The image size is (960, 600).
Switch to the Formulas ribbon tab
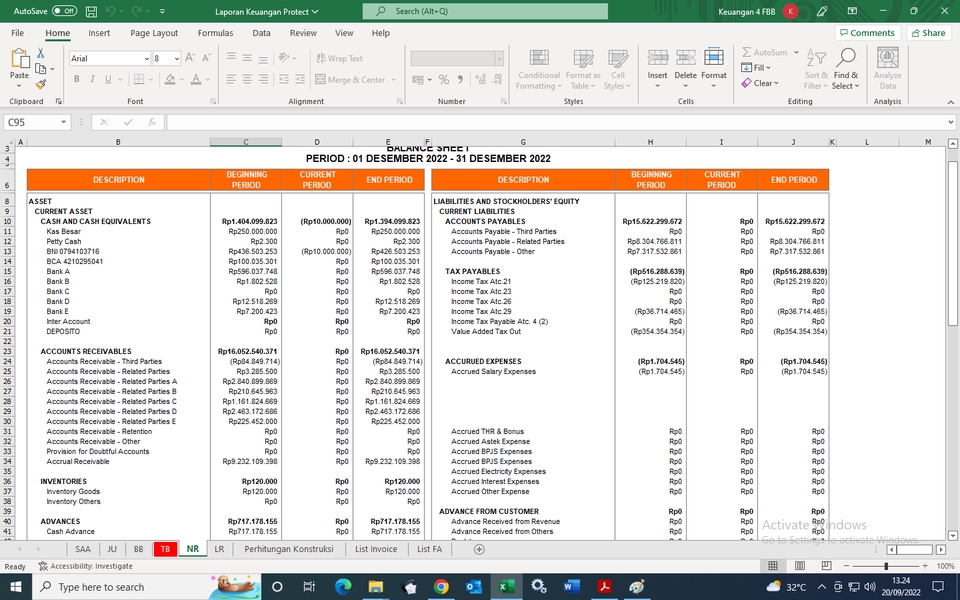214,33
